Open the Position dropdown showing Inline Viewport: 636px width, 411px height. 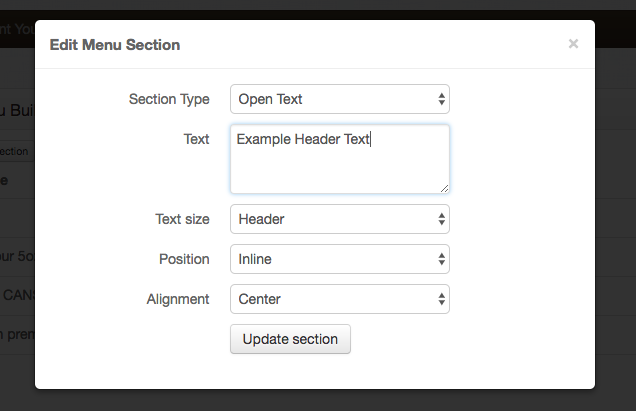tap(330, 259)
